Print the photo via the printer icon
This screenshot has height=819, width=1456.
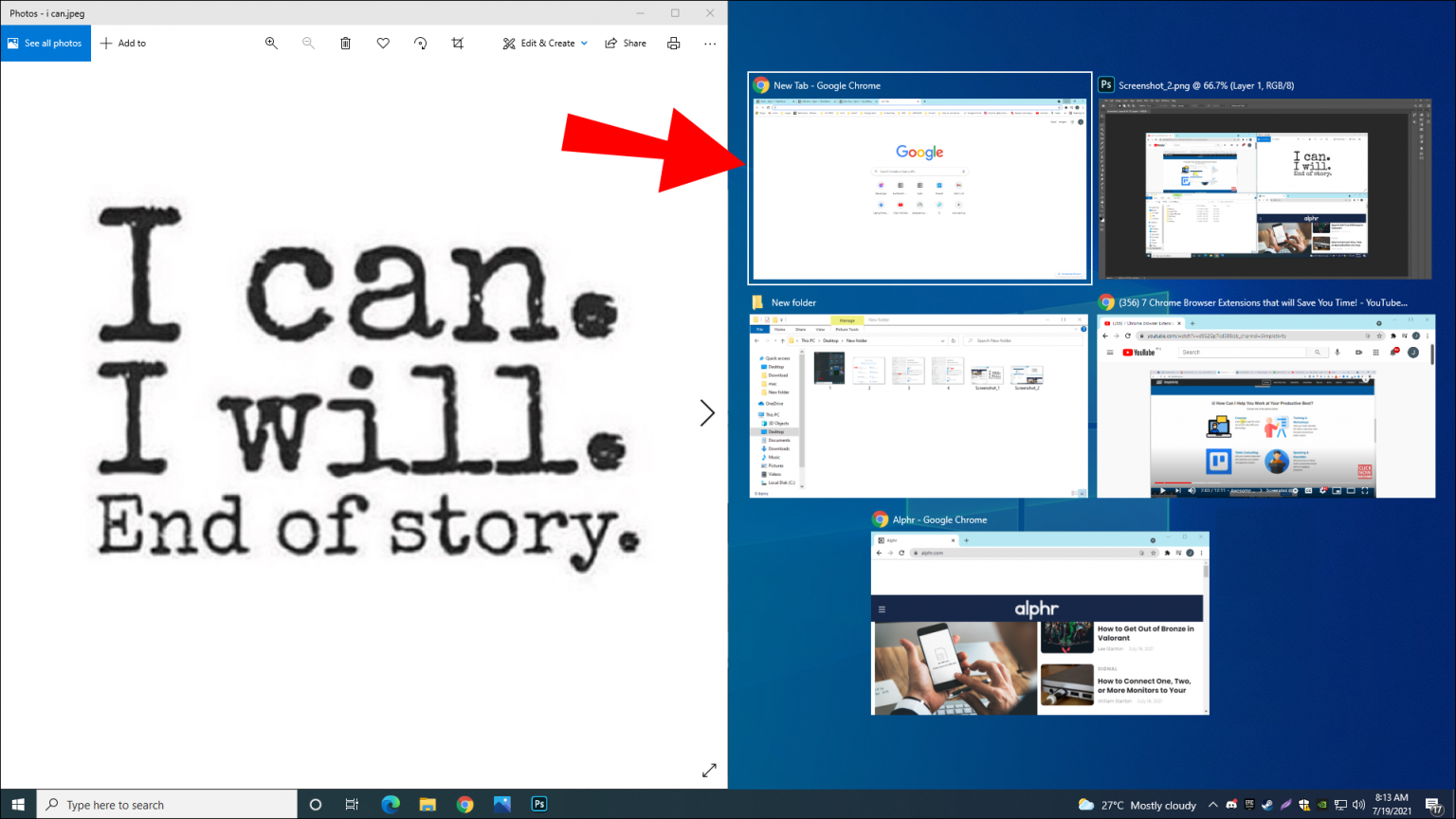pos(673,43)
